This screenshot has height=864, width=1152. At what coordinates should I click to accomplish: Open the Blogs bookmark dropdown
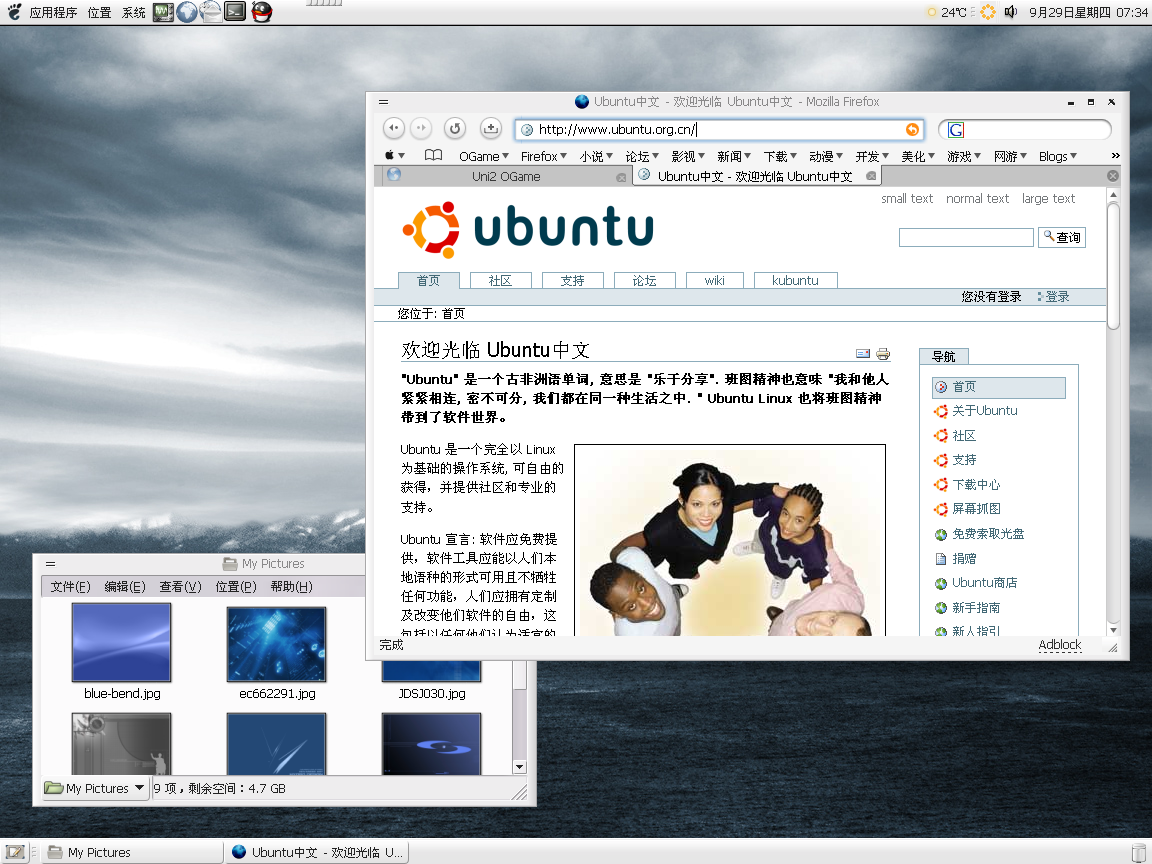click(1058, 156)
